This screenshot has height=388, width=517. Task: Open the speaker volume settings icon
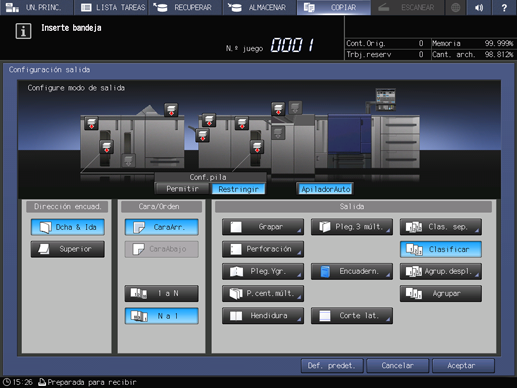tap(479, 7)
